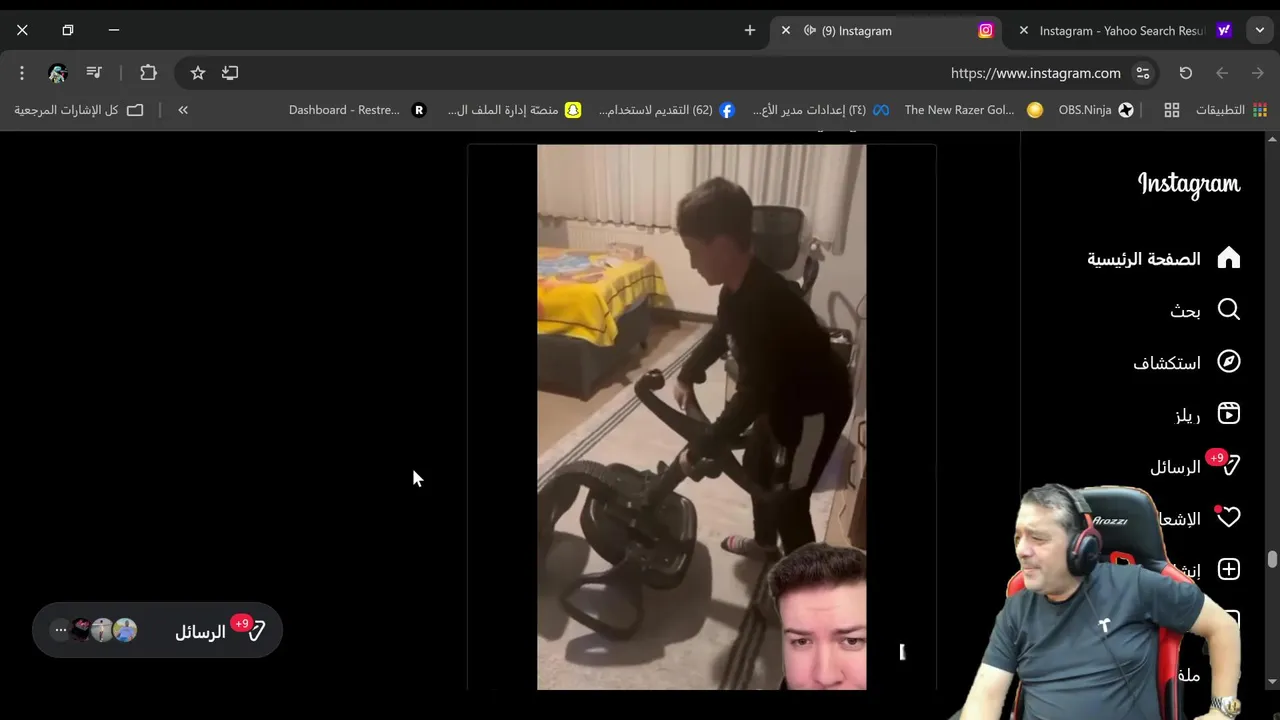The height and width of the screenshot is (720, 1280).
Task: Click the Instagram logo wordmark
Action: point(1188,185)
